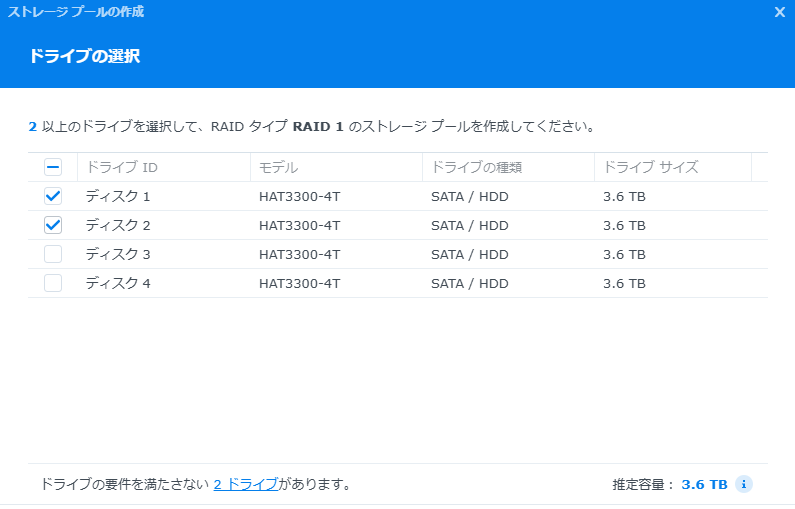Image resolution: width=795 pixels, height=509 pixels.
Task: Uncheck the ディスク 1 checkbox
Action: [53, 196]
